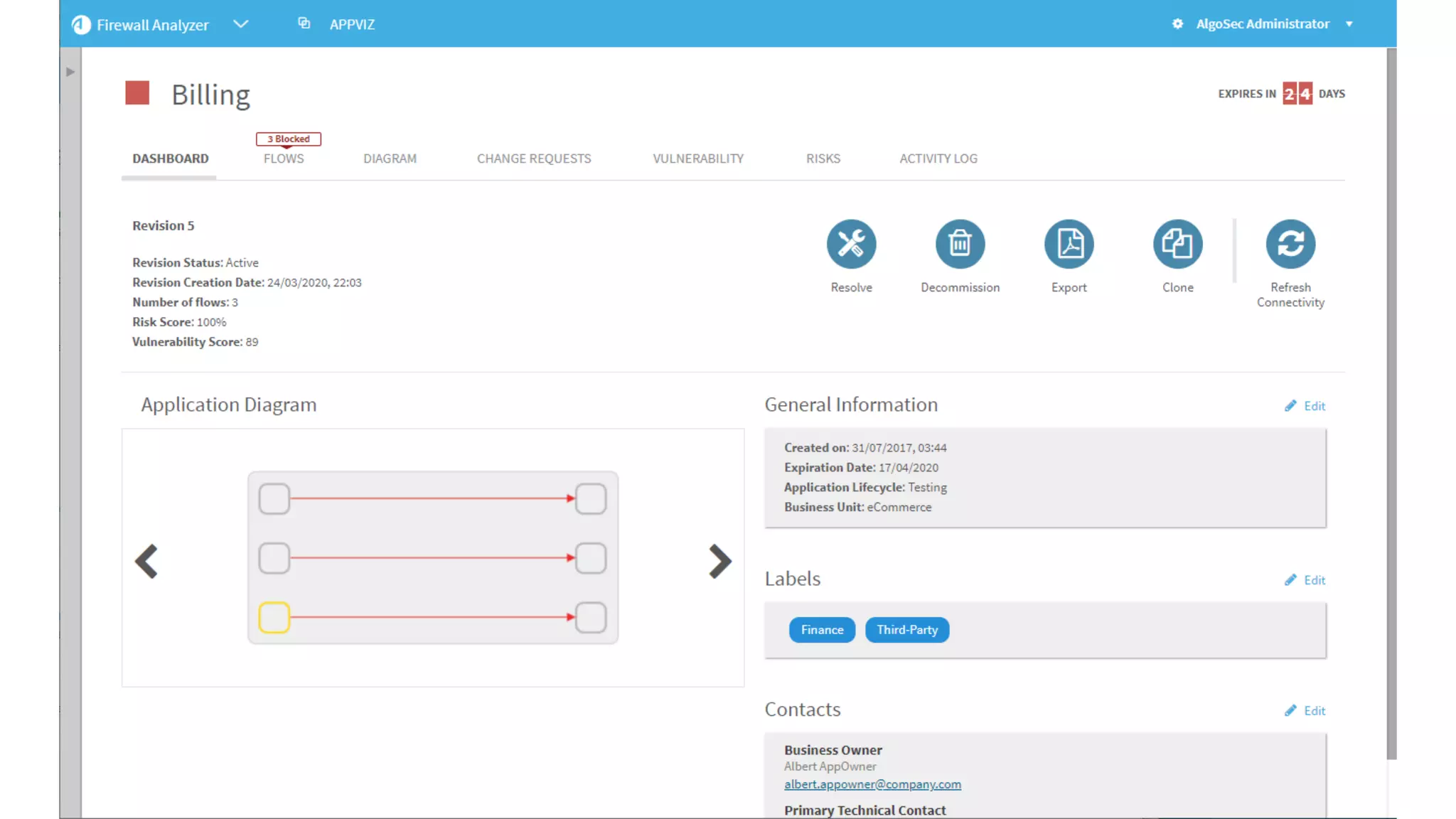Open the Vulnerability tab
The height and width of the screenshot is (819, 1456).
698,159
